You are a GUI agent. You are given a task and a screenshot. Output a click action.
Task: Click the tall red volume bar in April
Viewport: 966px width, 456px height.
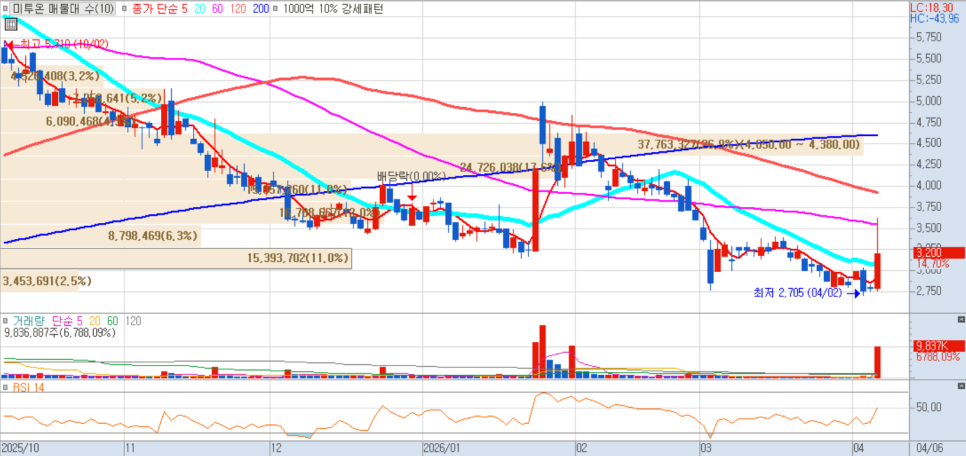pos(877,362)
